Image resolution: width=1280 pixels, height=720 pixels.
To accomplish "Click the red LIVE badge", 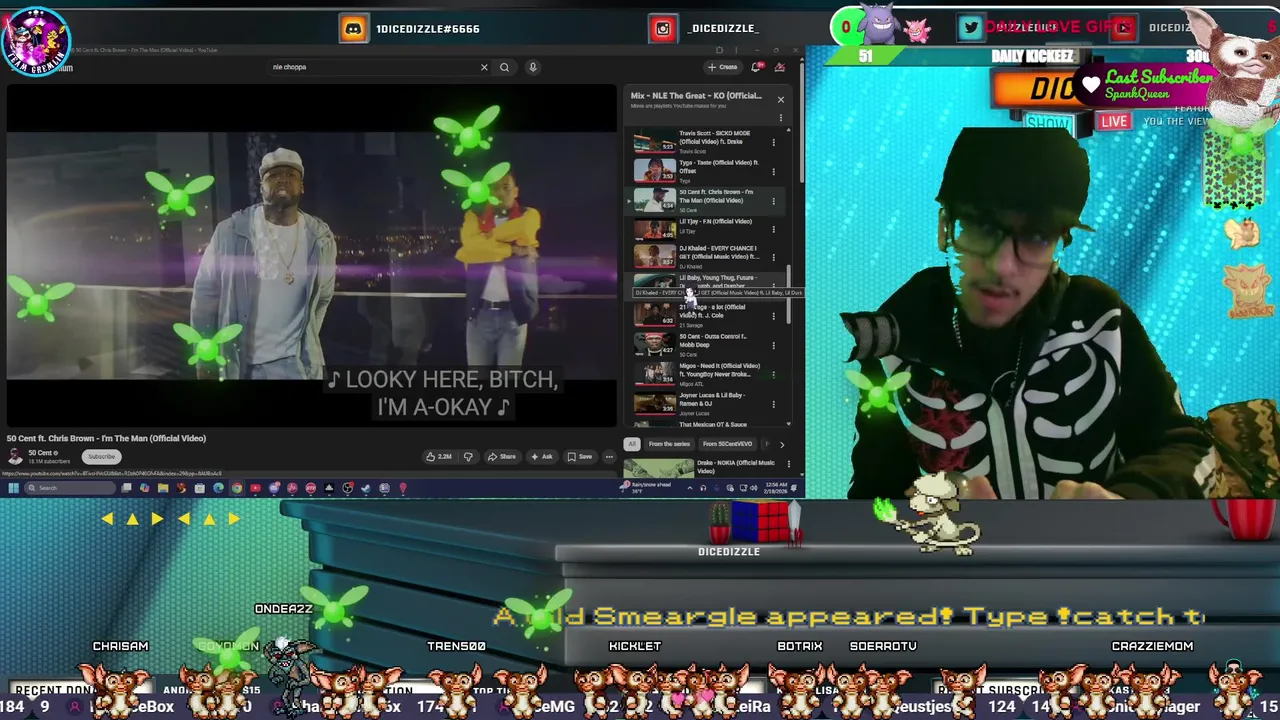I will click(1114, 121).
